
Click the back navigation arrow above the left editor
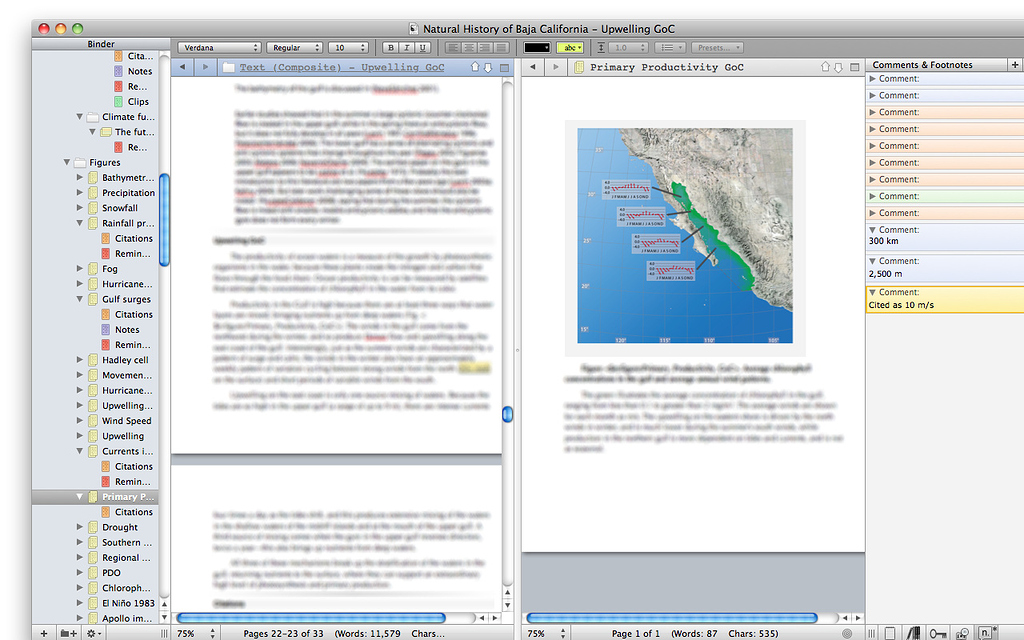coord(183,66)
